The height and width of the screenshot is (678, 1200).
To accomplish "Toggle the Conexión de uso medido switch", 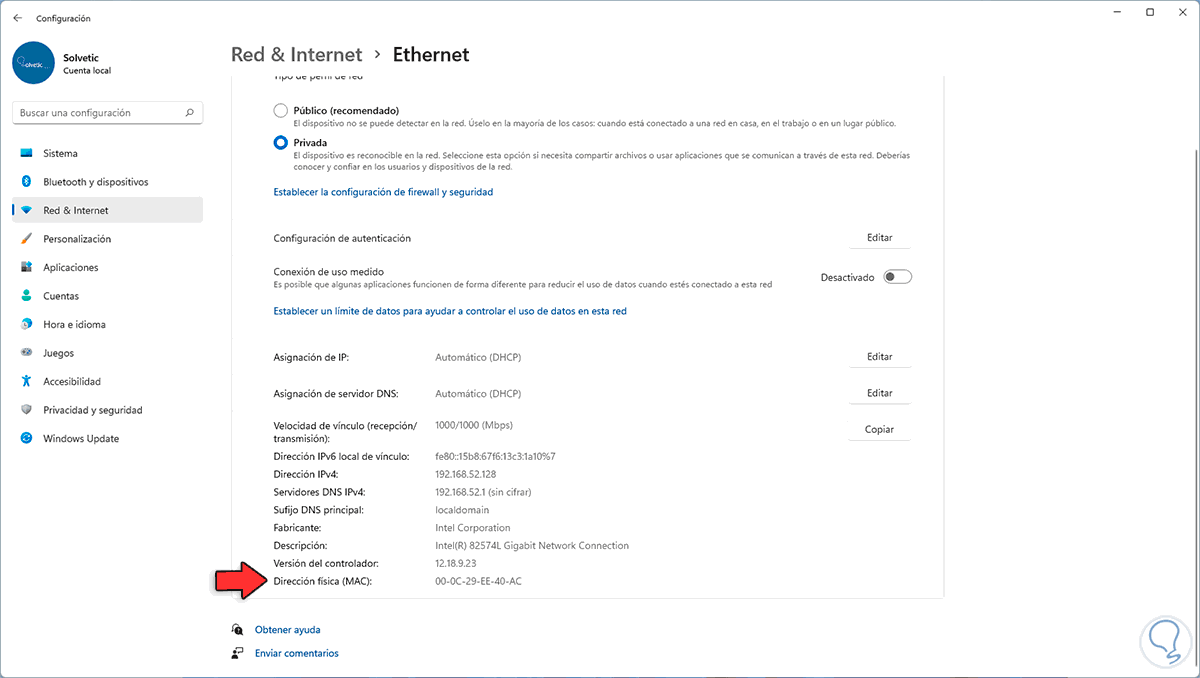I will coord(897,277).
